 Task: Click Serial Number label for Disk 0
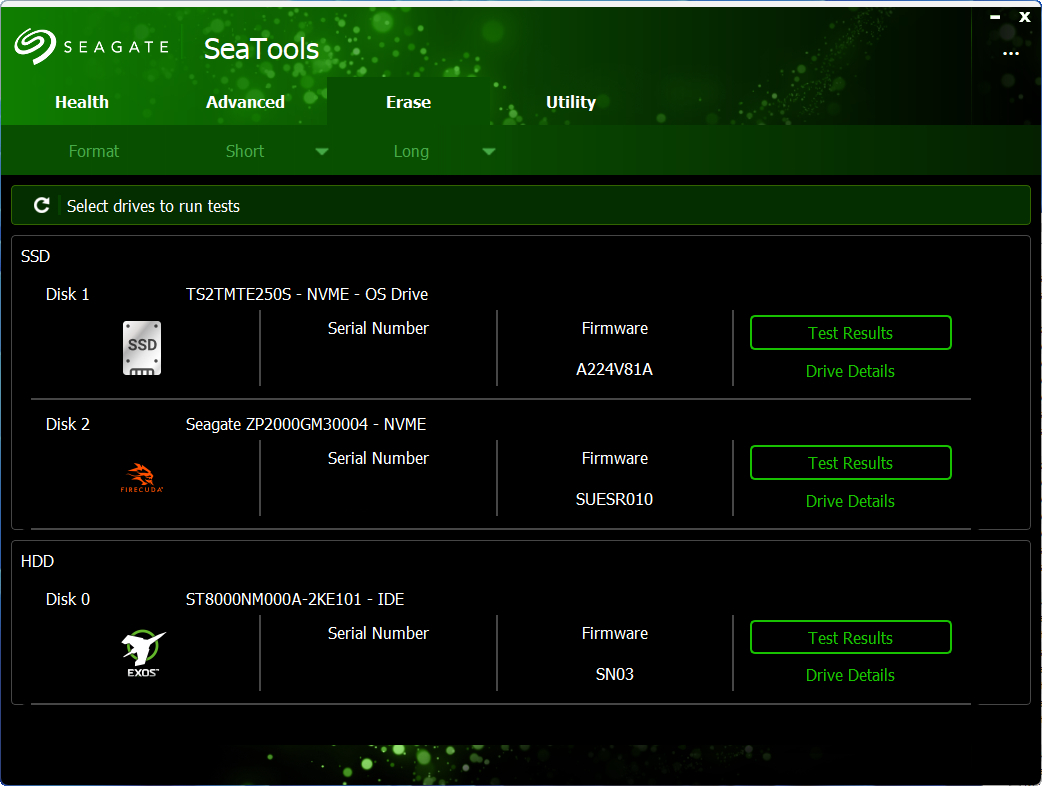[378, 633]
